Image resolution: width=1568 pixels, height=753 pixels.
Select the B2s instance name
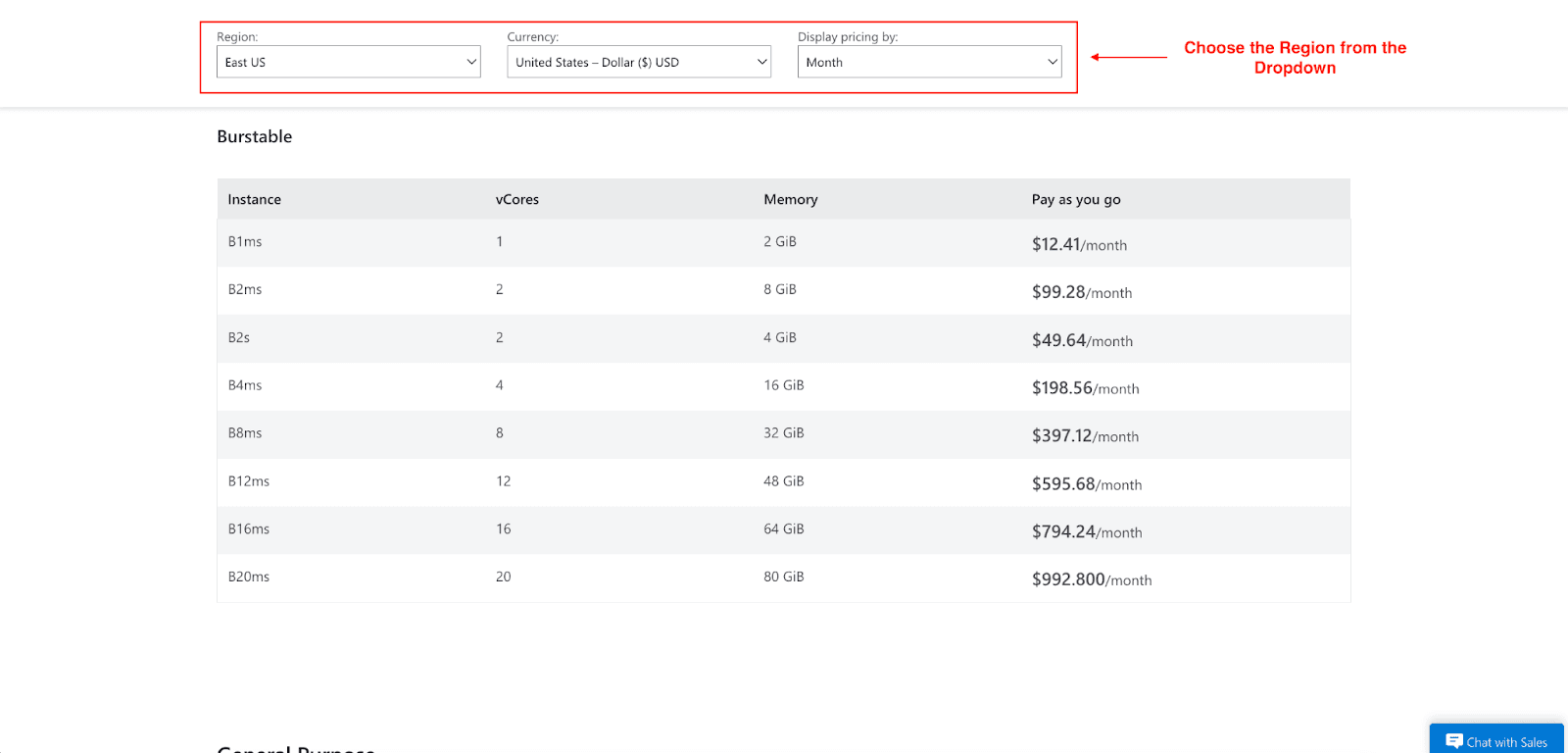(239, 337)
